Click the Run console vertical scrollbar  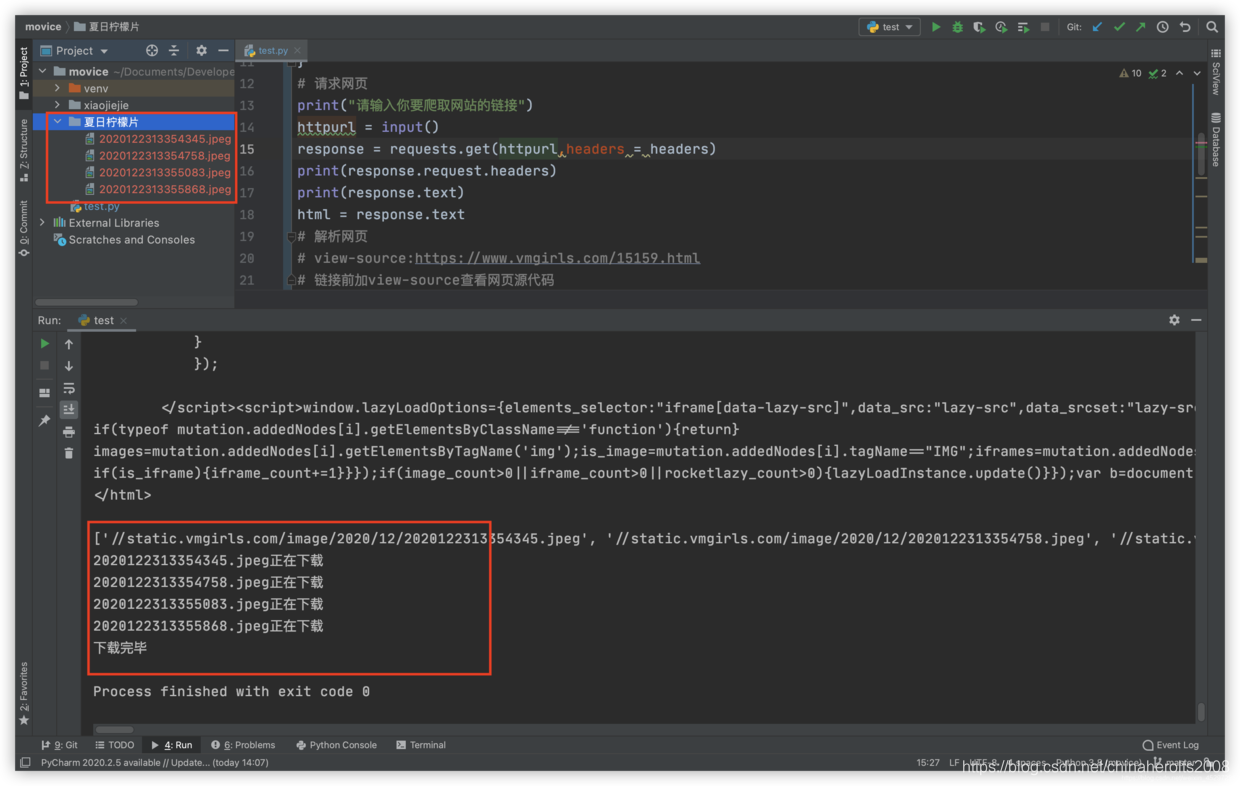point(1201,711)
